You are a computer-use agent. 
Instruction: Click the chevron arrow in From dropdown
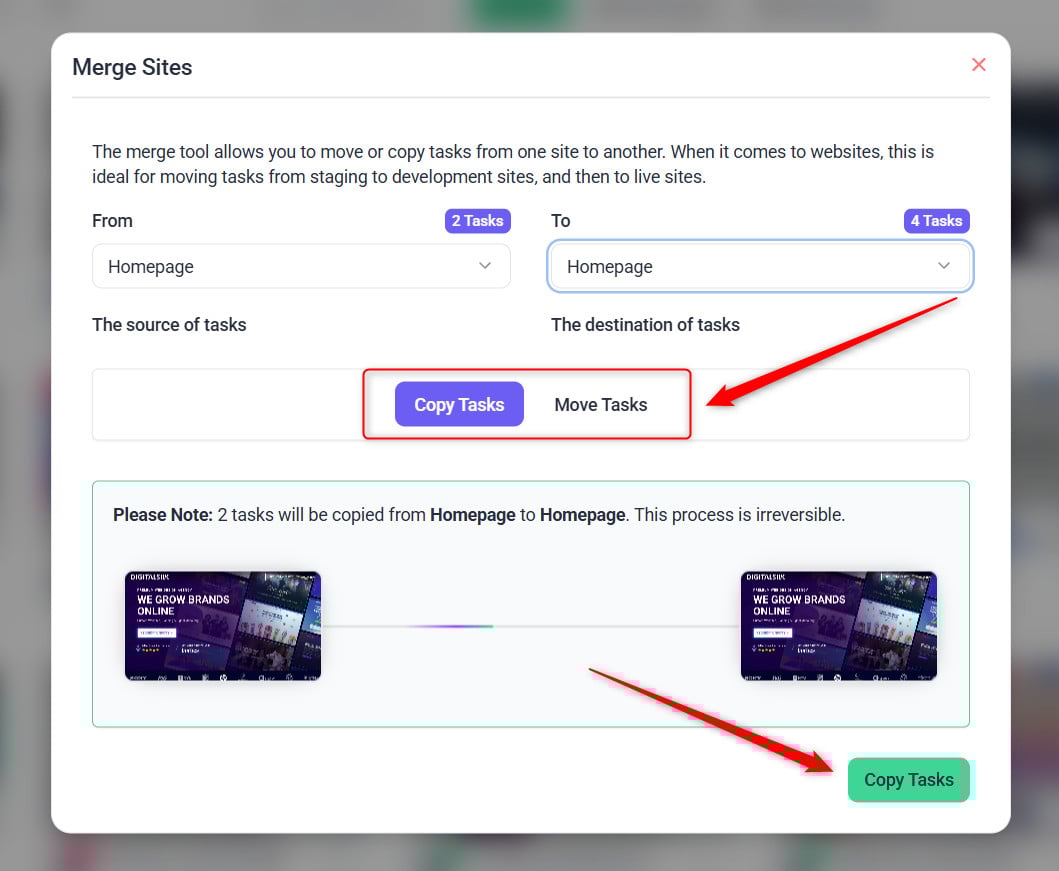point(485,266)
